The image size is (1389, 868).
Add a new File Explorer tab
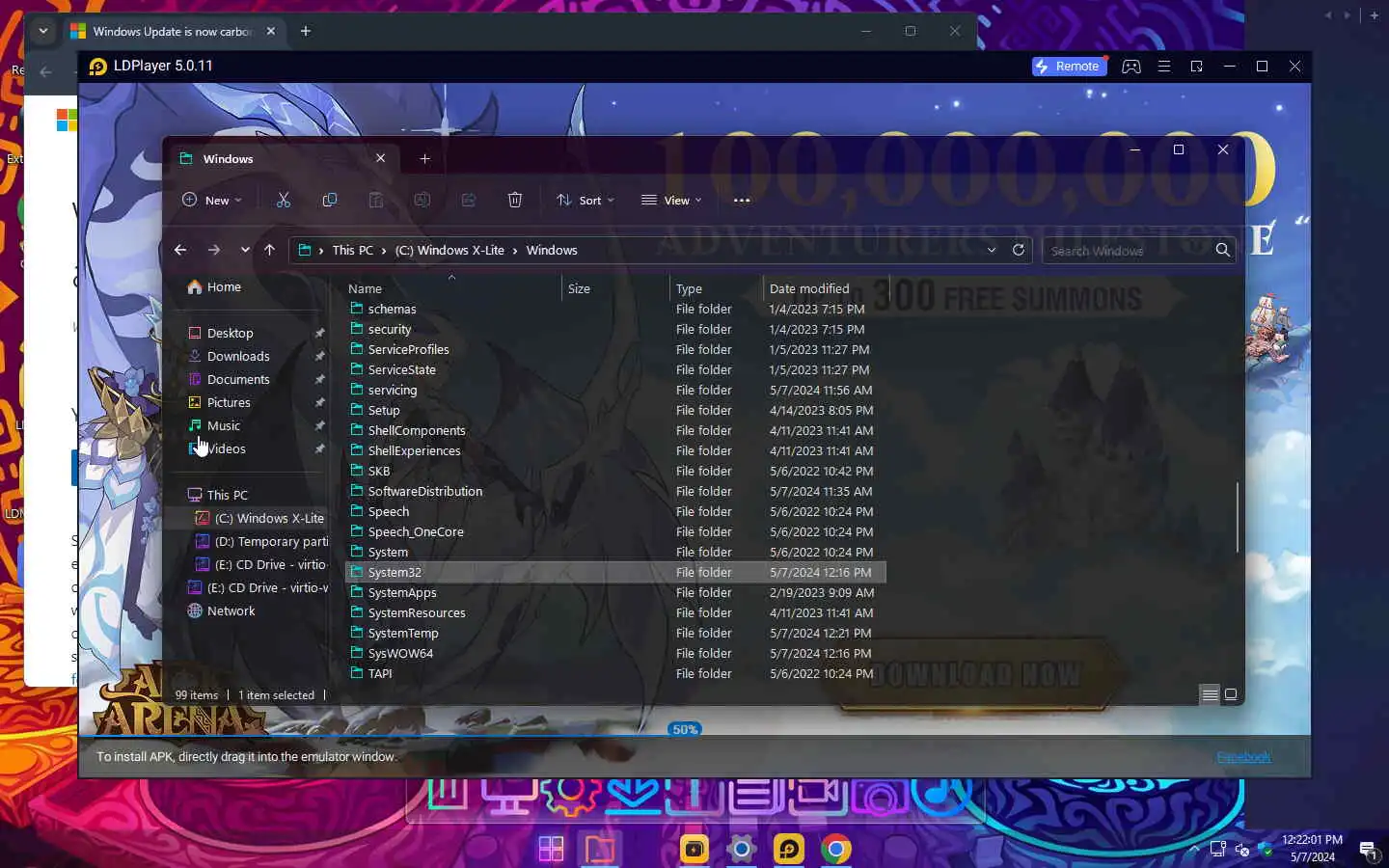tap(424, 158)
